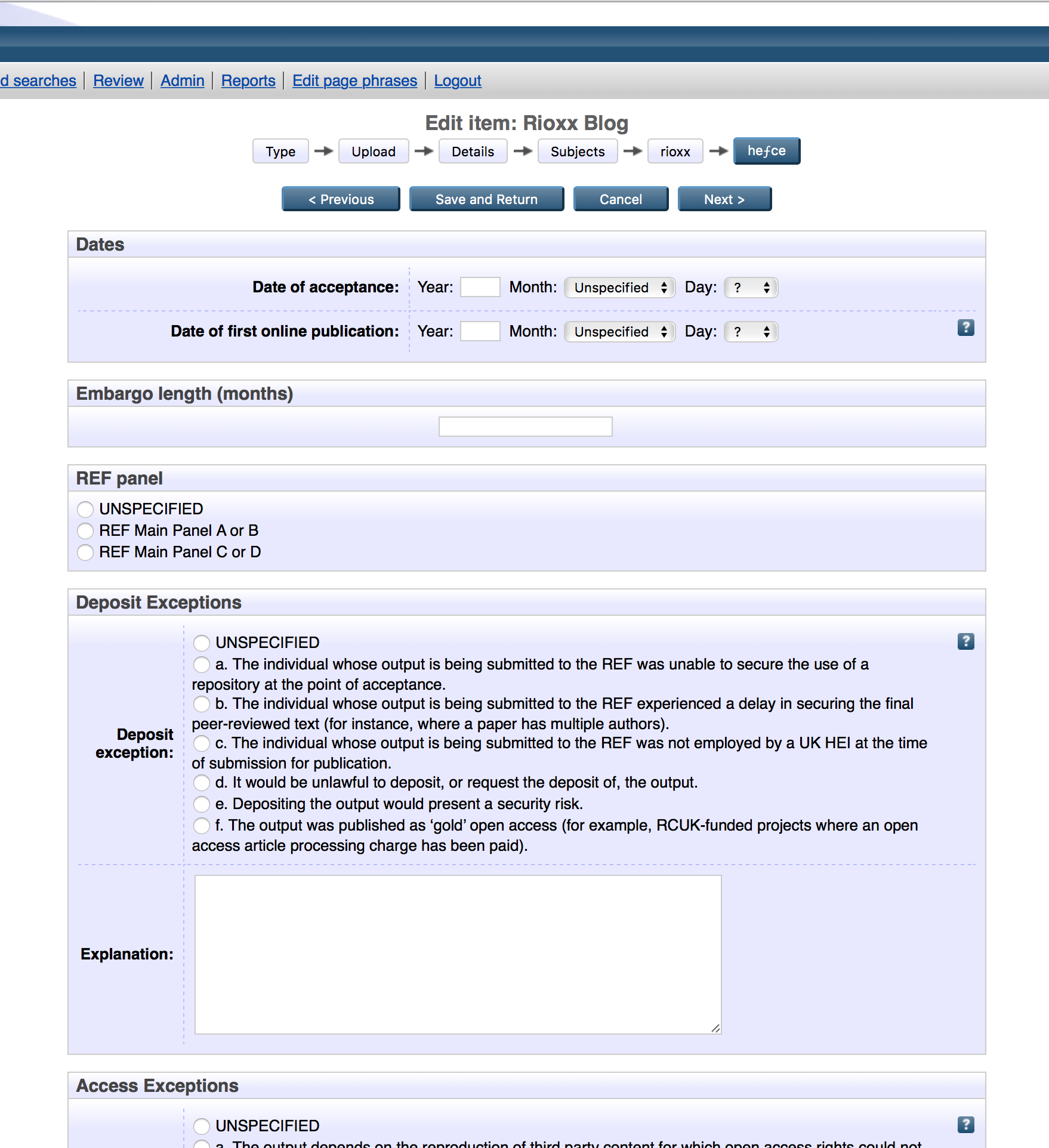The height and width of the screenshot is (1148, 1049).
Task: Open help icon for Access Exceptions
Action: coord(965,1125)
